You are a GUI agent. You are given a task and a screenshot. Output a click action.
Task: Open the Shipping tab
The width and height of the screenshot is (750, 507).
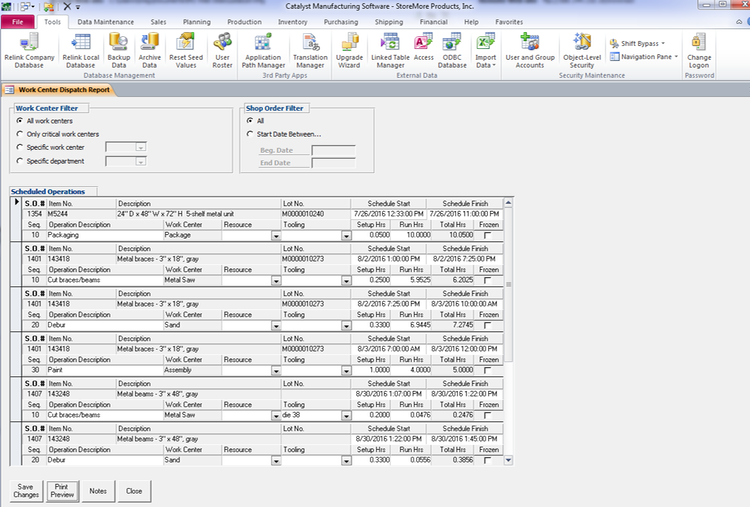pos(389,22)
